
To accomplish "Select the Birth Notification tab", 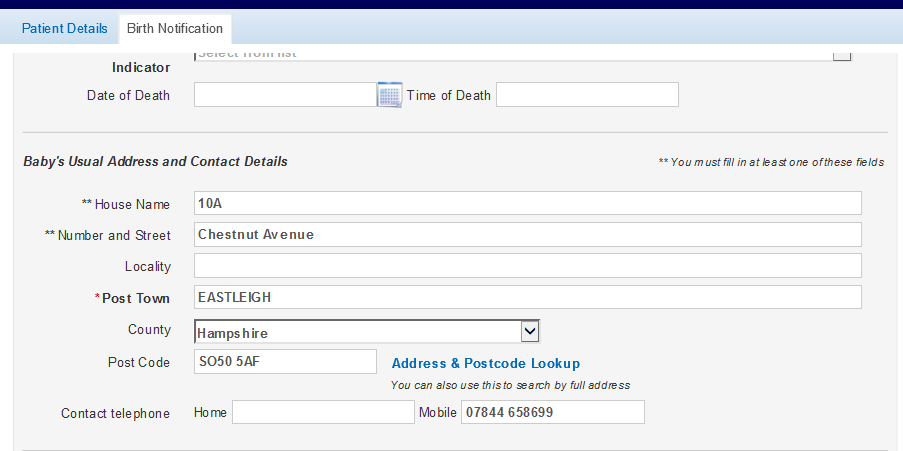I will click(174, 28).
